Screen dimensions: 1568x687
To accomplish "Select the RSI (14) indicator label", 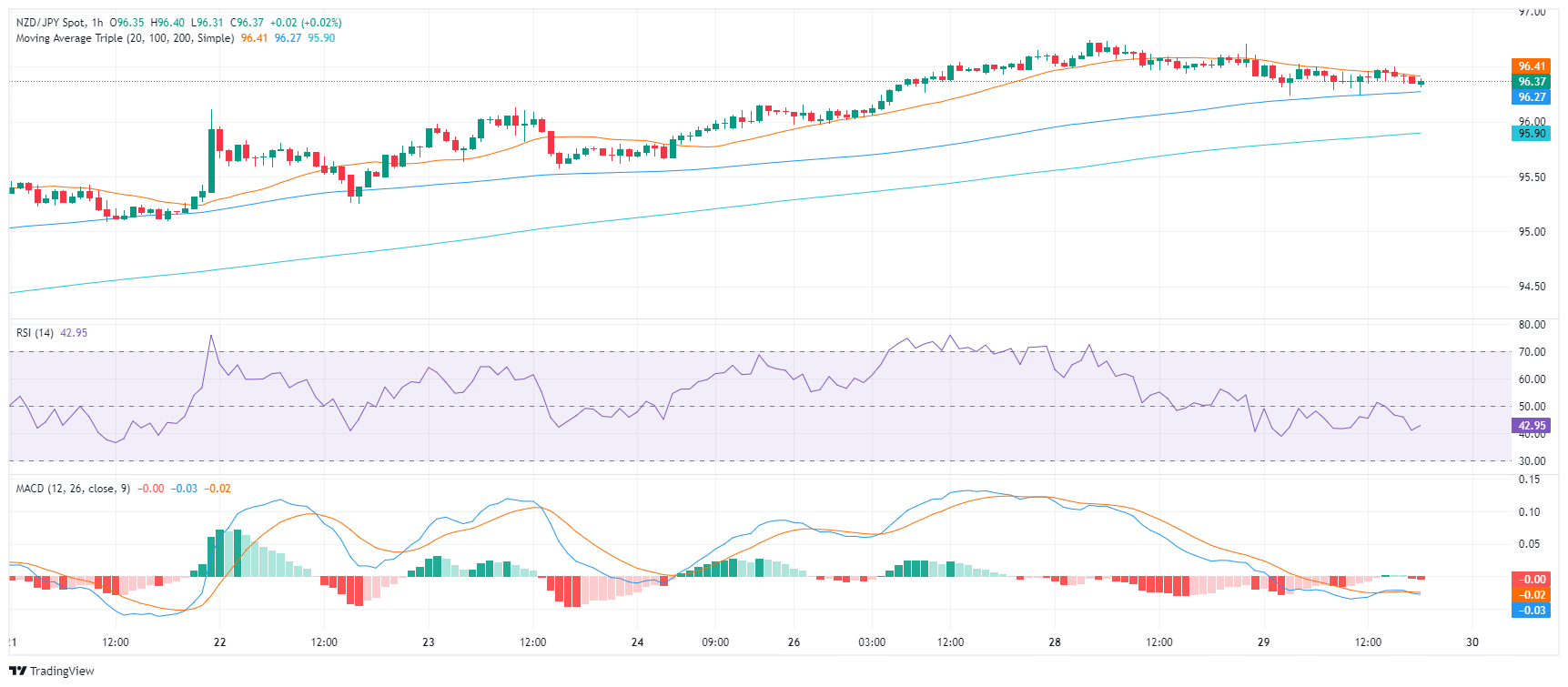I will (35, 333).
